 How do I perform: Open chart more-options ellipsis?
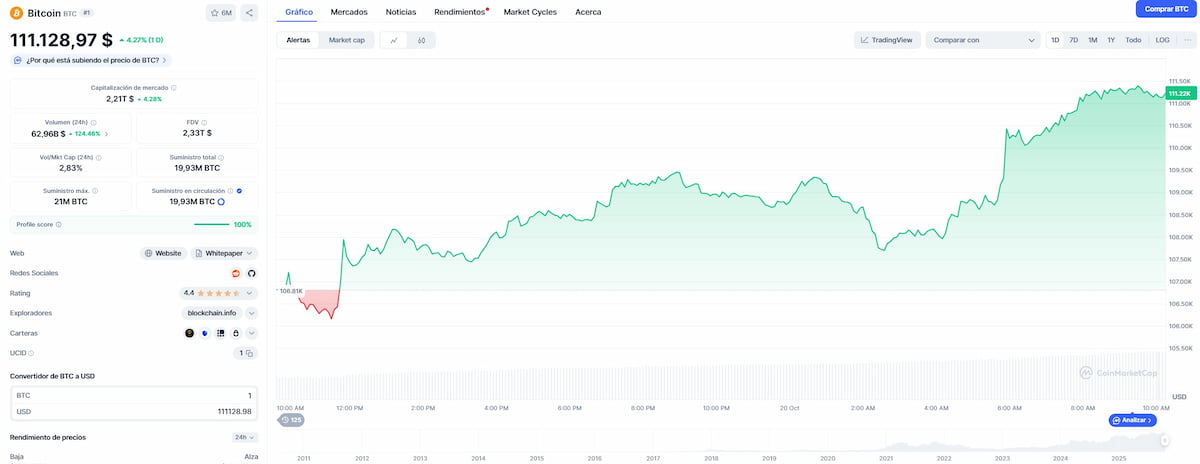(1187, 40)
